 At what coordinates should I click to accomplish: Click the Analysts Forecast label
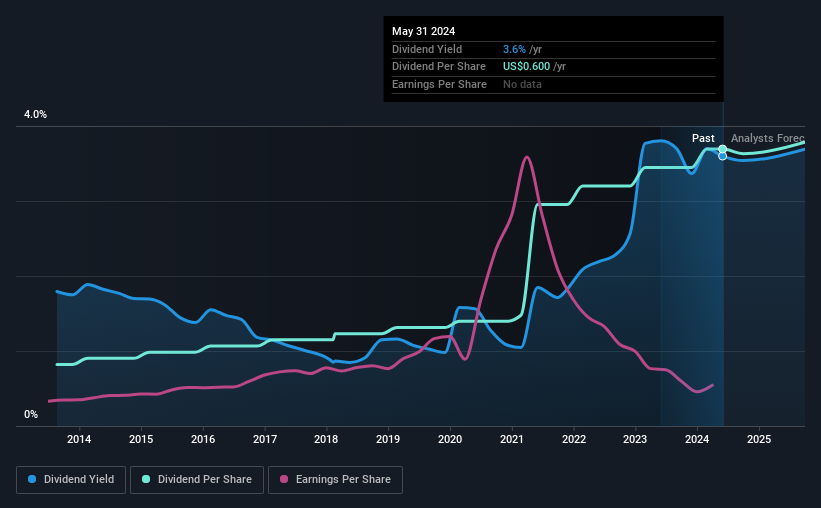tap(768, 138)
